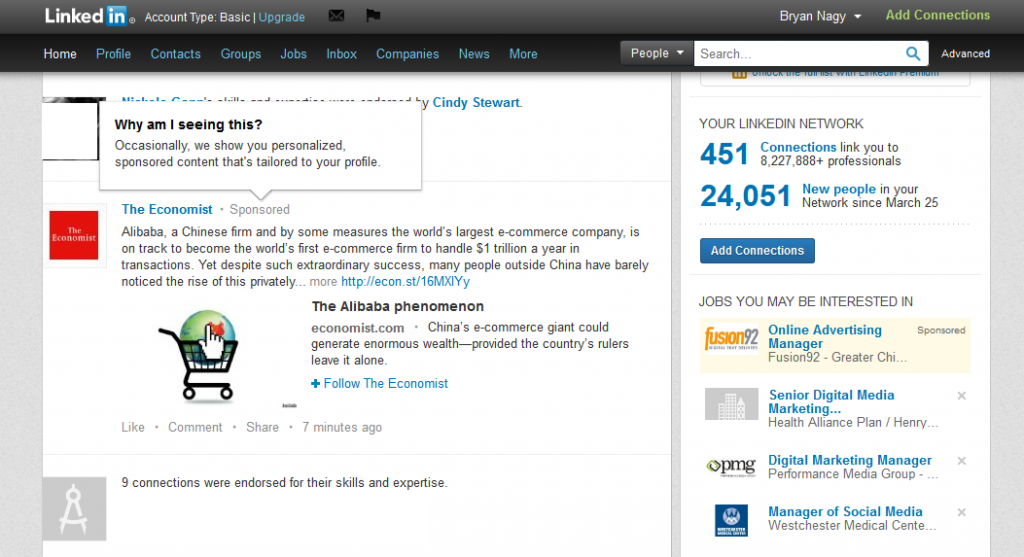
Task: Open the messages envelope icon
Action: [336, 16]
